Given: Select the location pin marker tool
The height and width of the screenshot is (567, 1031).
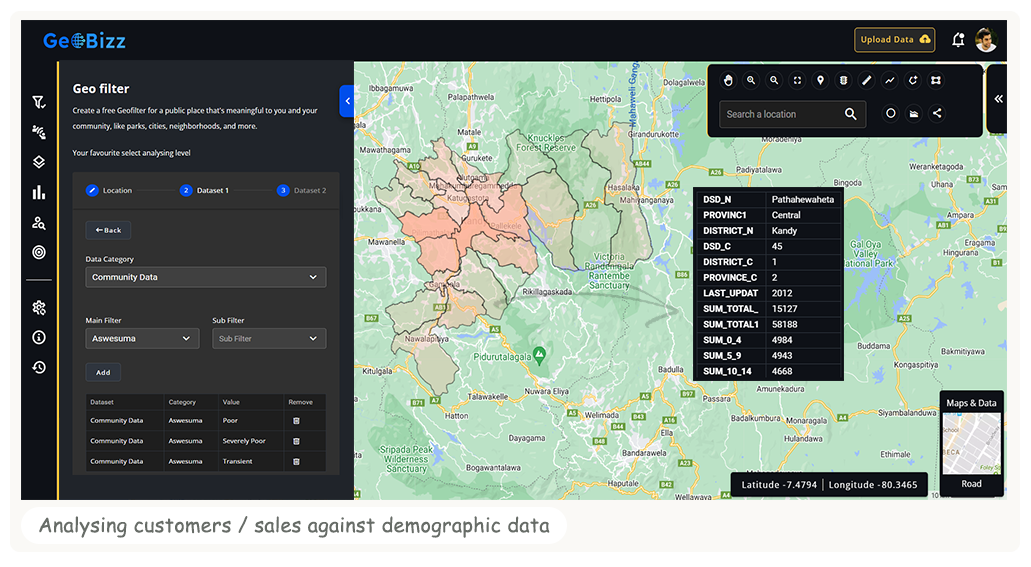Looking at the screenshot, I should click(x=820, y=80).
